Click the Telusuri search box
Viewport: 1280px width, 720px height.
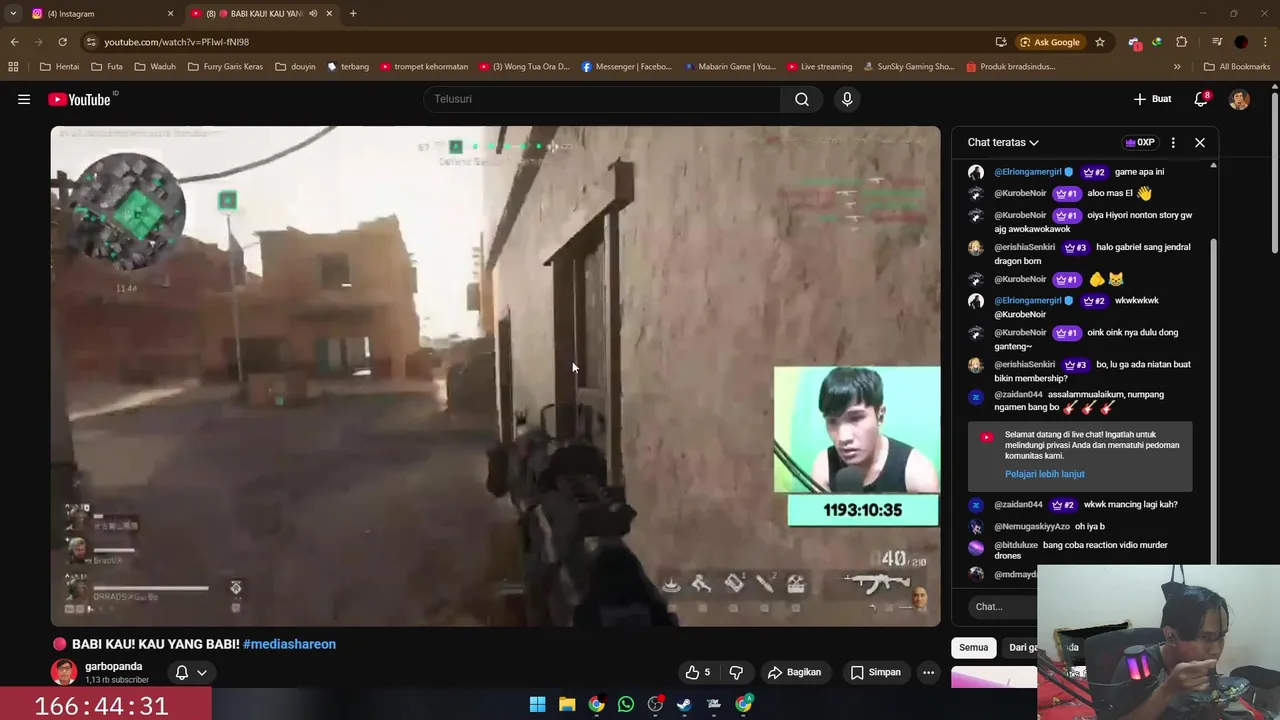(602, 99)
